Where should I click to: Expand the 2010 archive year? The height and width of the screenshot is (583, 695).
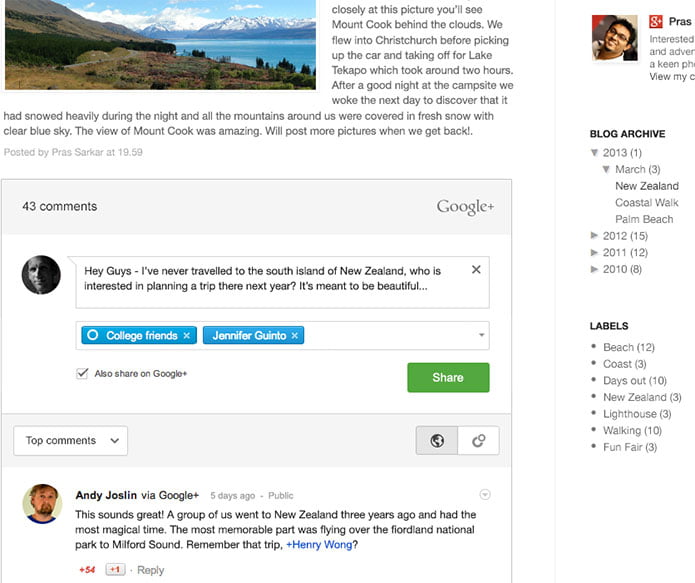(594, 269)
